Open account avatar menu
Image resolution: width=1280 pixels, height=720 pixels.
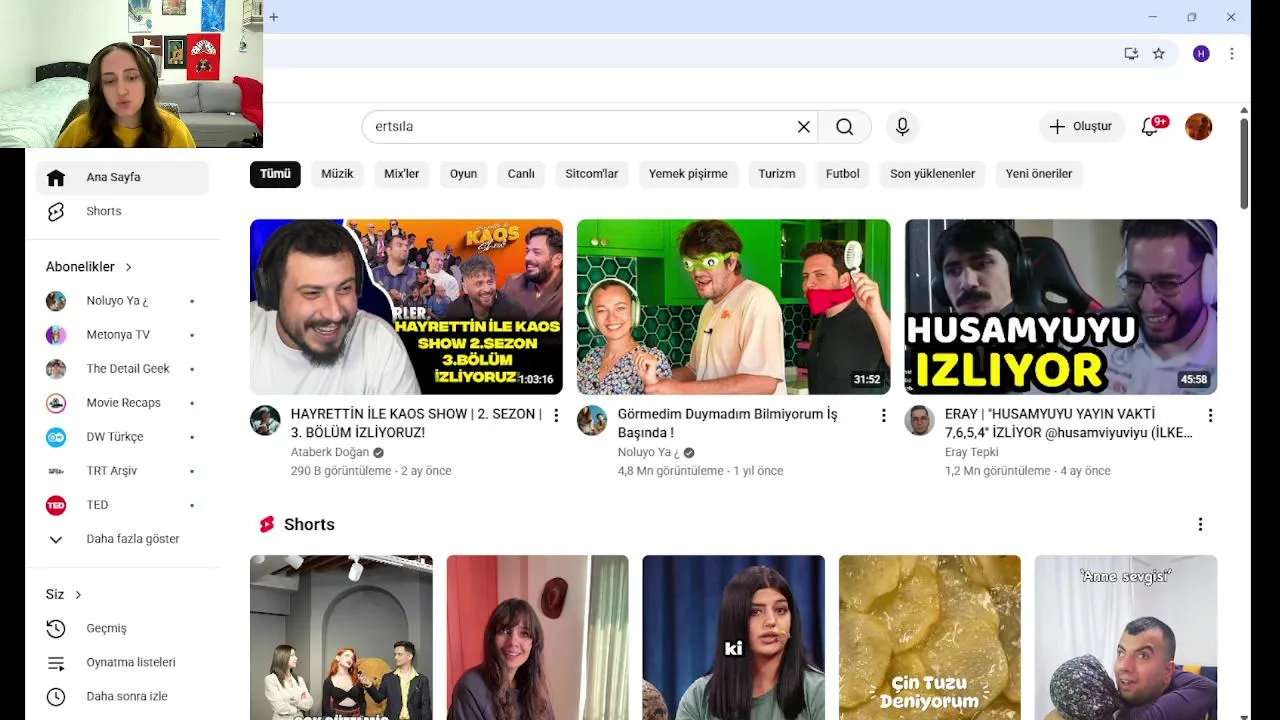pos(1198,126)
